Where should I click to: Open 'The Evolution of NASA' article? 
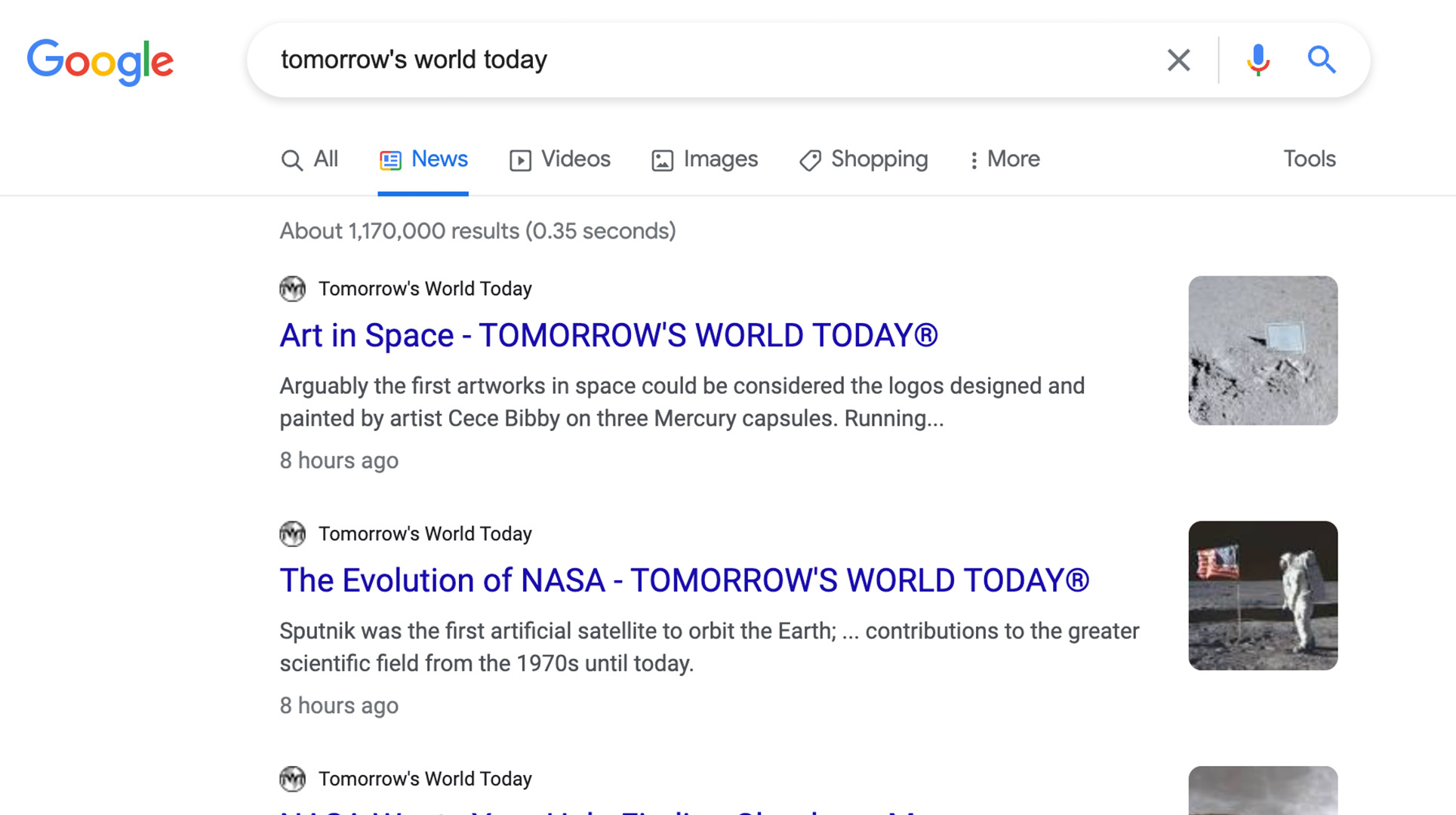[x=684, y=580]
